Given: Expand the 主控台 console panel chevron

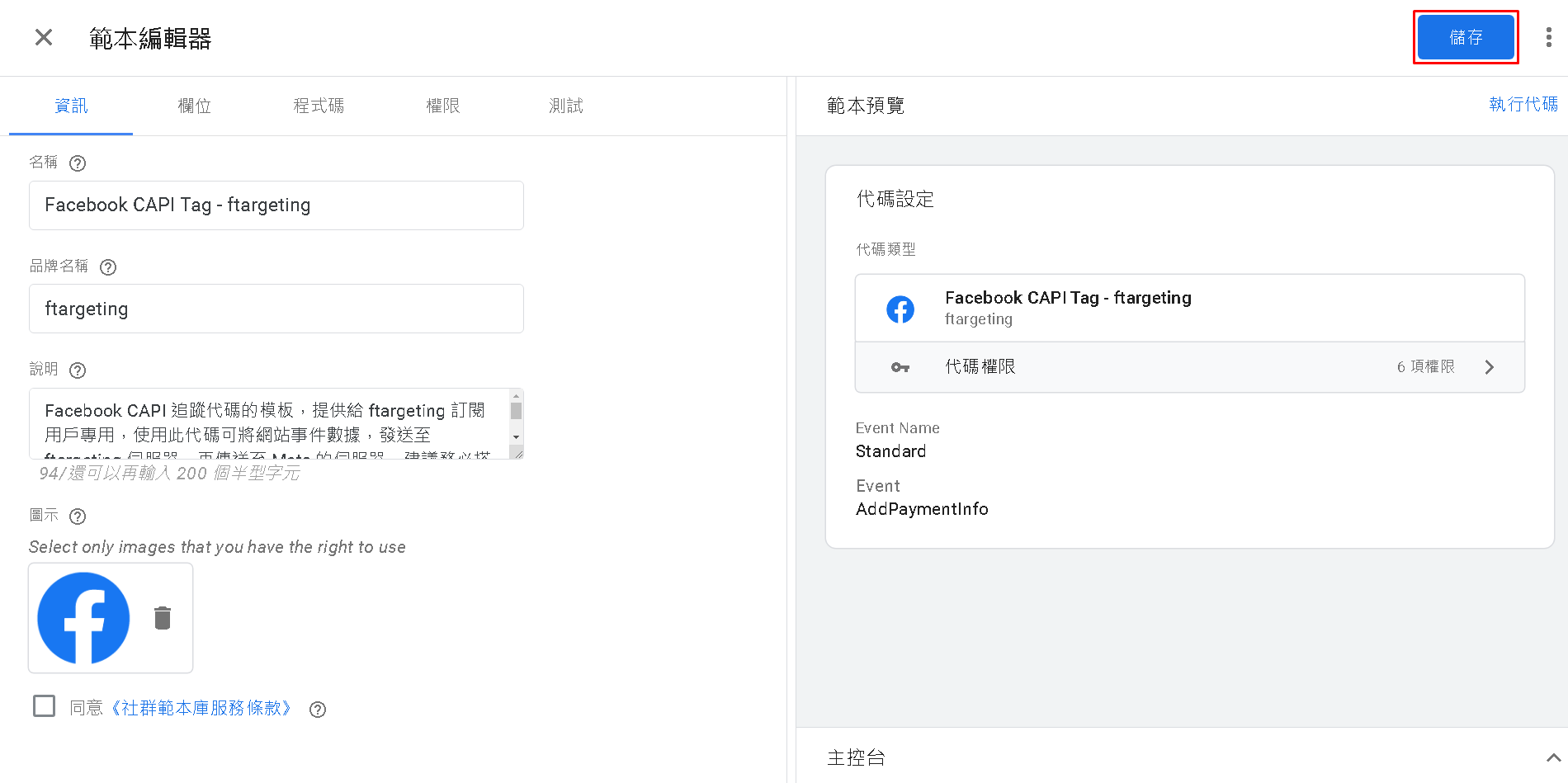Looking at the screenshot, I should (x=1553, y=757).
